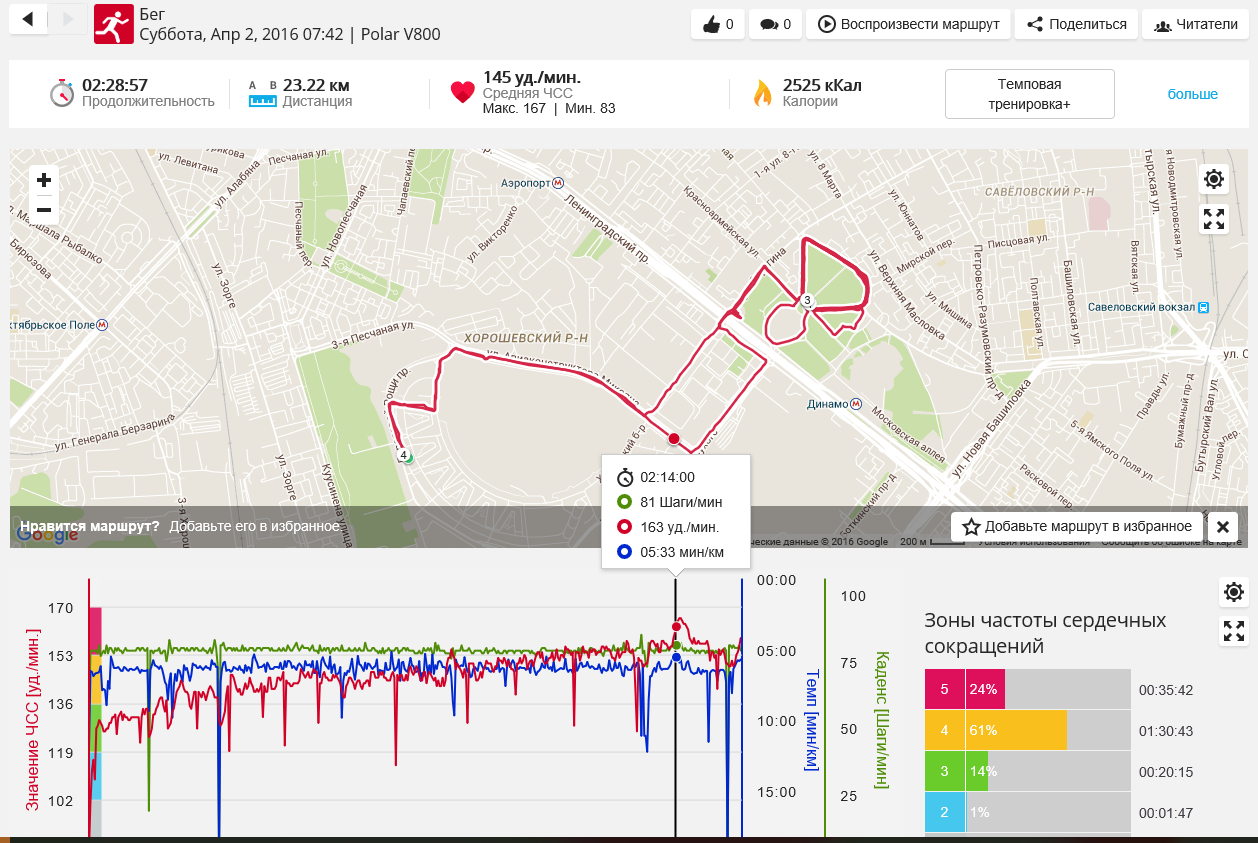
Task: Go to the previous training session arrow
Action: 28,19
